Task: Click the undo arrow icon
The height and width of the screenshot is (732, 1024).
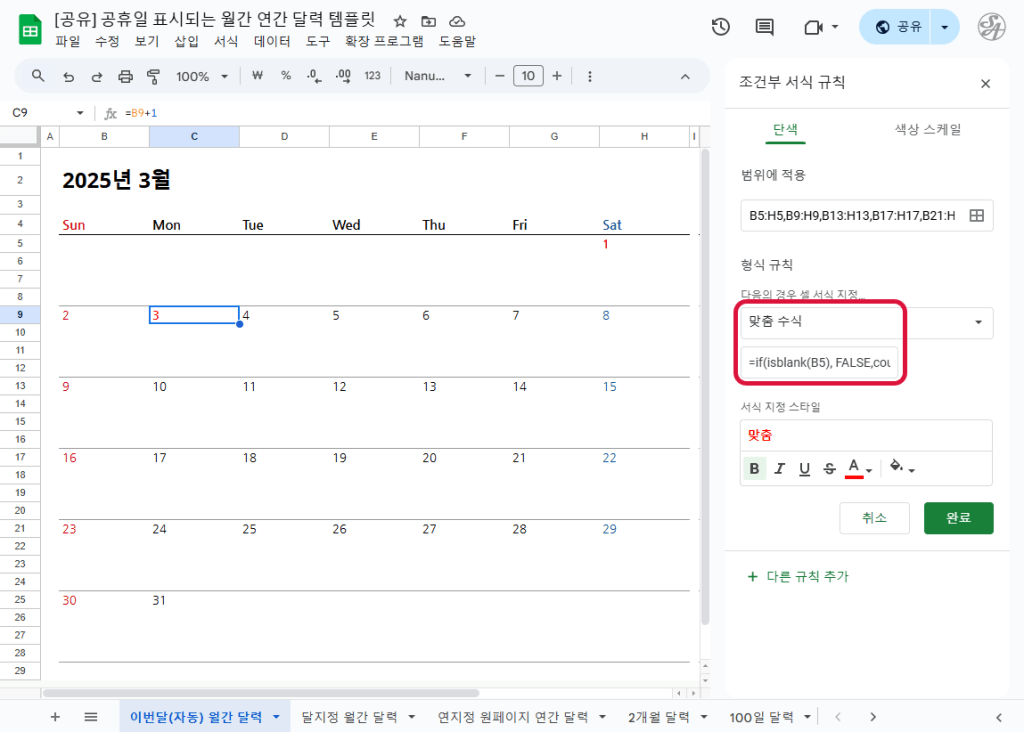Action: (68, 76)
